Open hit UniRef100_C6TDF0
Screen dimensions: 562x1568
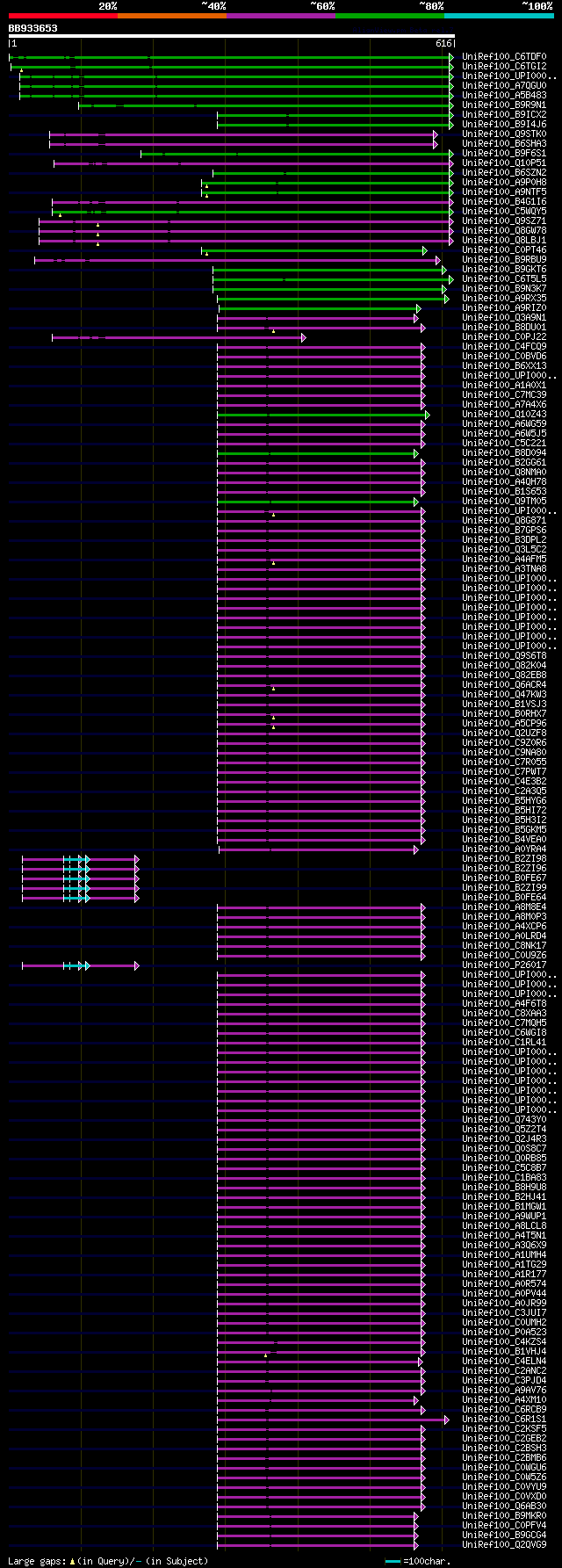pyautogui.click(x=505, y=57)
